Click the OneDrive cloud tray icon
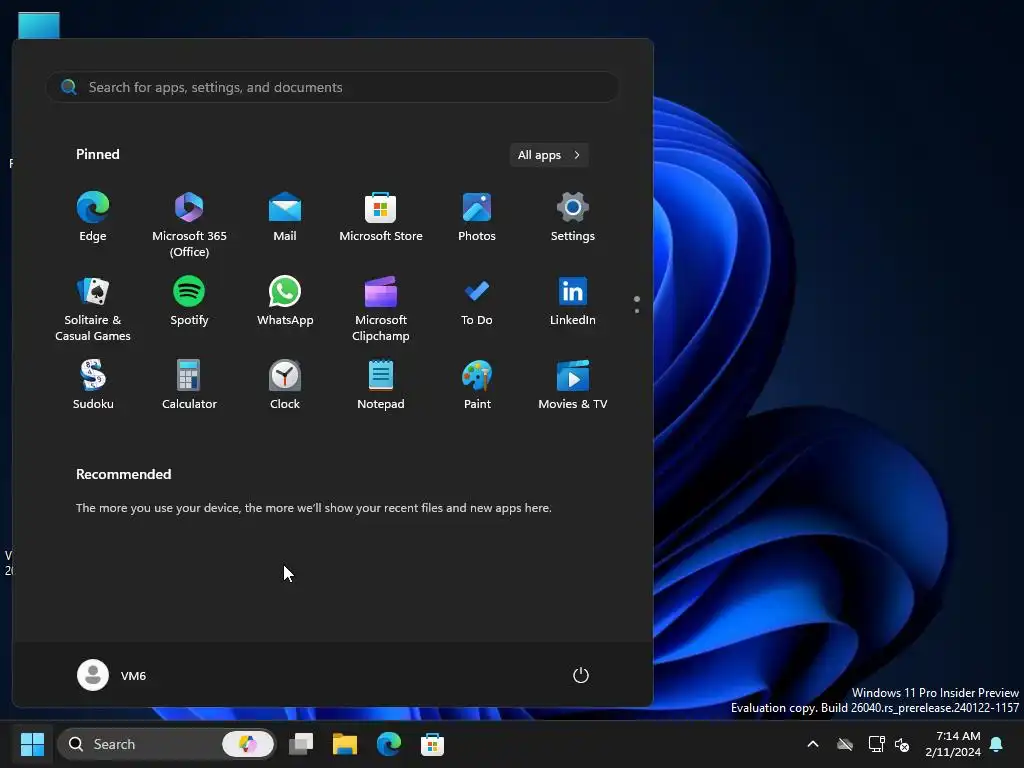The width and height of the screenshot is (1024, 768). click(845, 744)
